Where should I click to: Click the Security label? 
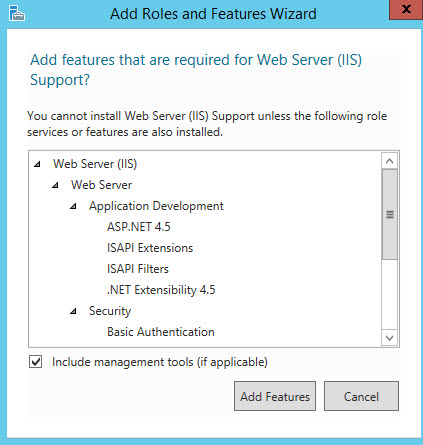110,311
